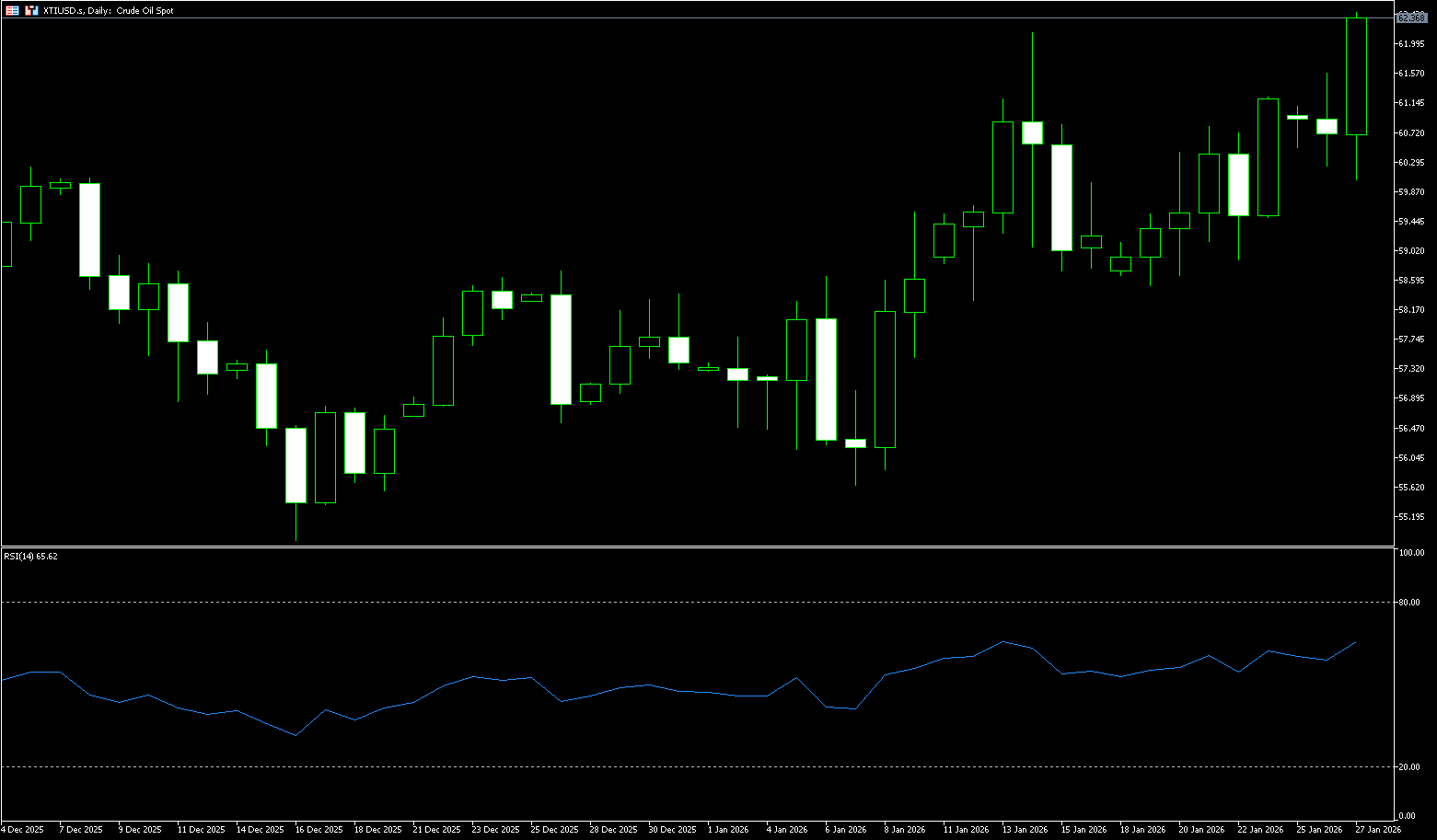Click the 80.00 RSI level label

1408,603
